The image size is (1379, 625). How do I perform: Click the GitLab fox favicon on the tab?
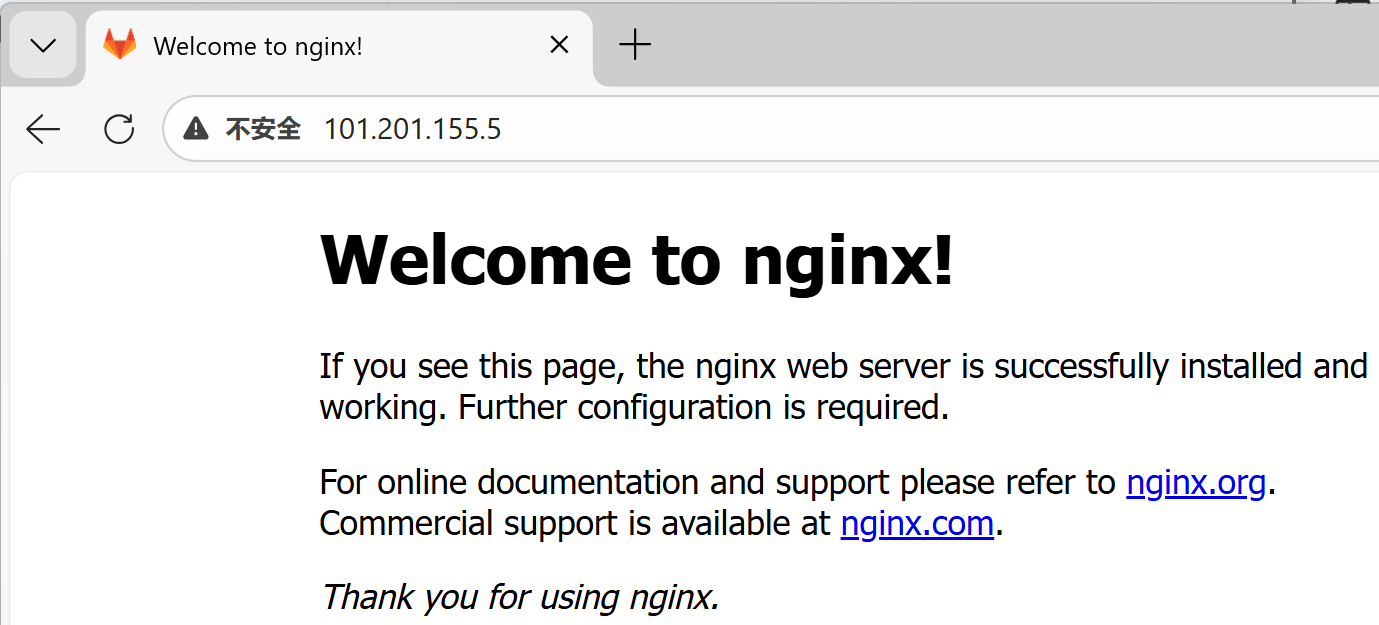point(120,45)
